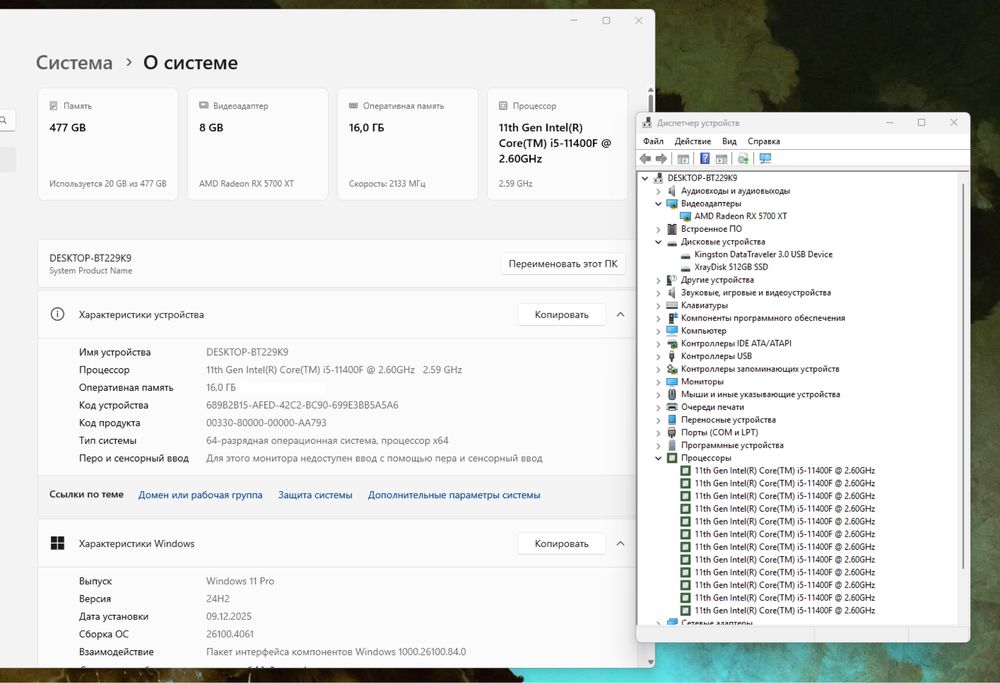Click the update driver toolbar icon

[x=743, y=159]
